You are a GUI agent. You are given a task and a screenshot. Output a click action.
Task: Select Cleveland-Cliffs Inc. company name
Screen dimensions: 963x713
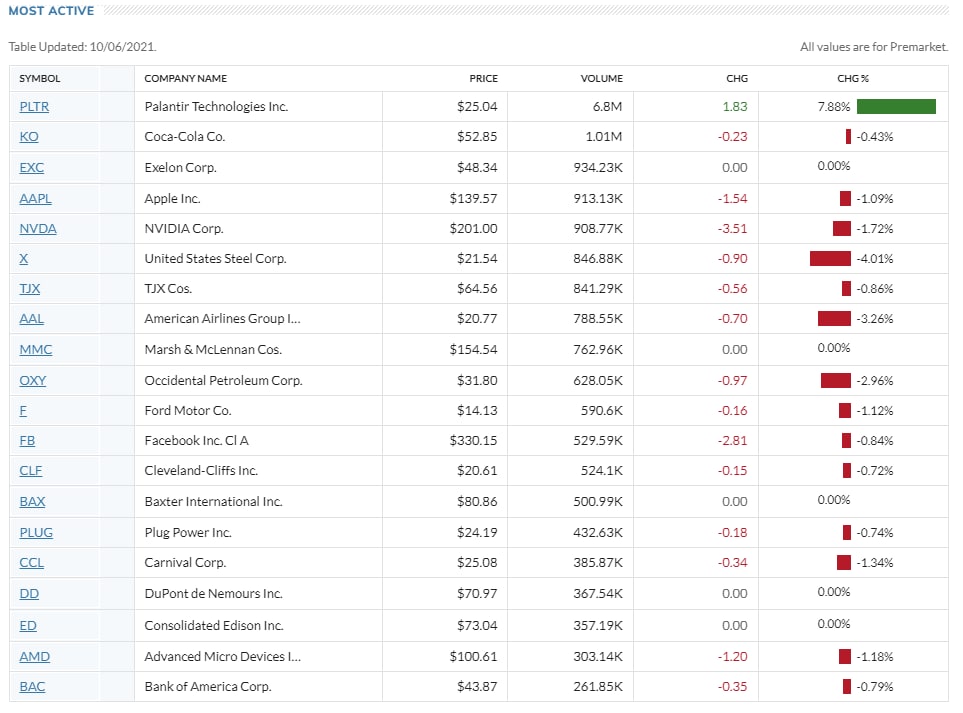(x=201, y=471)
